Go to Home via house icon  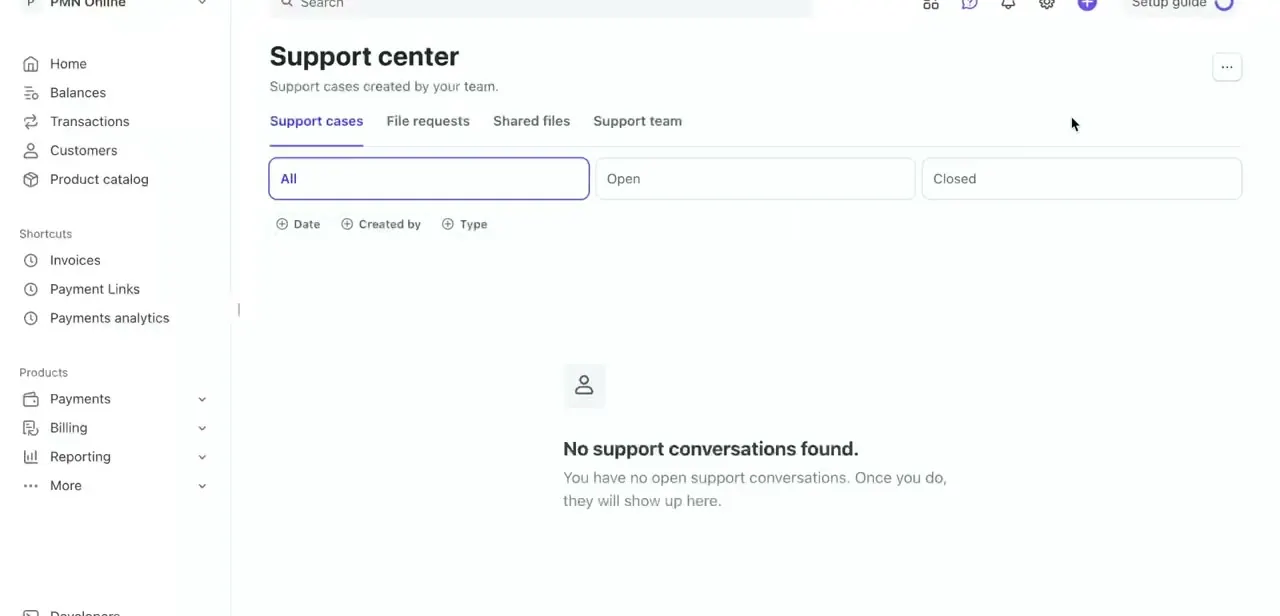point(31,64)
